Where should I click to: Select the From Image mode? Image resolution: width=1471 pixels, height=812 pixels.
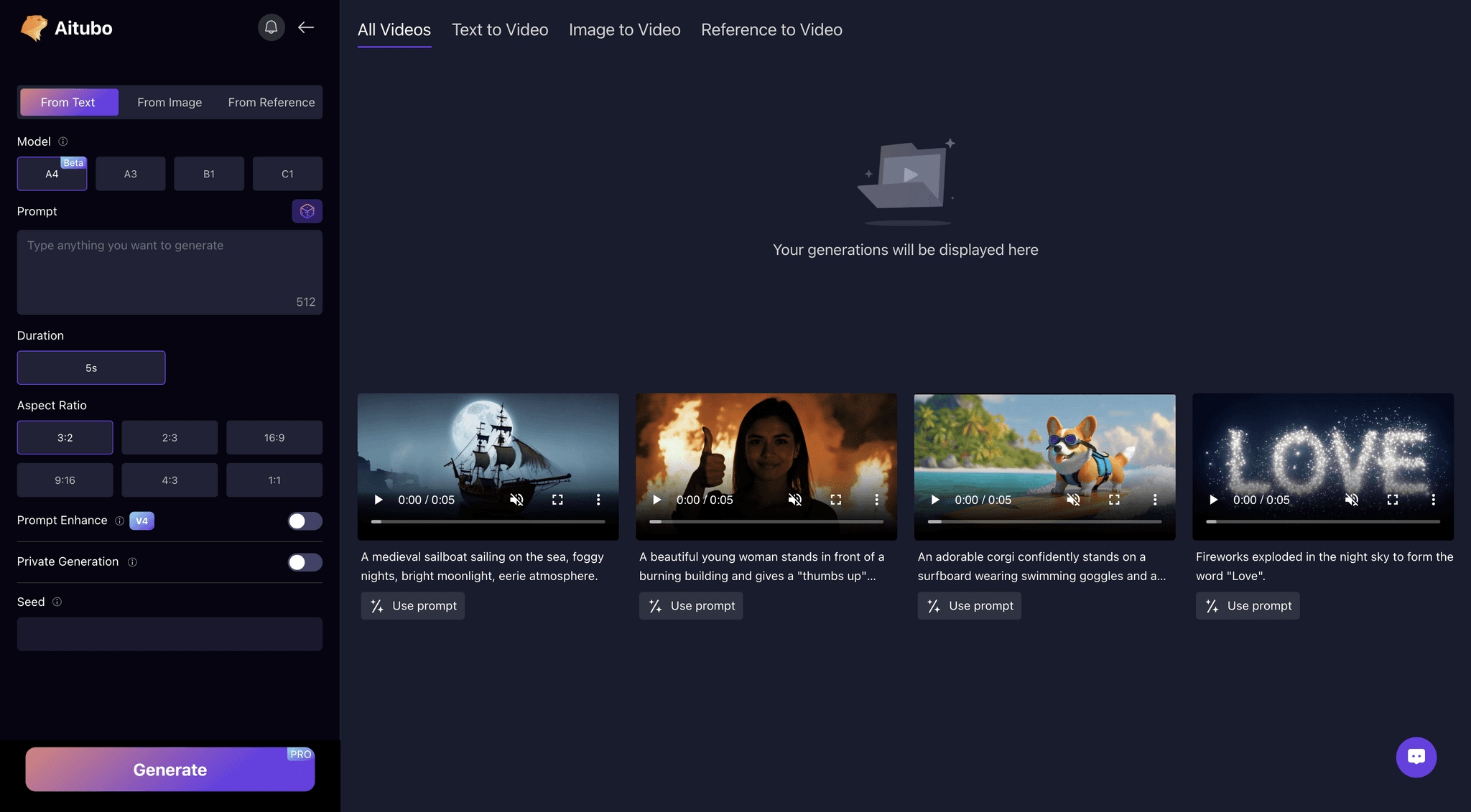coord(170,102)
